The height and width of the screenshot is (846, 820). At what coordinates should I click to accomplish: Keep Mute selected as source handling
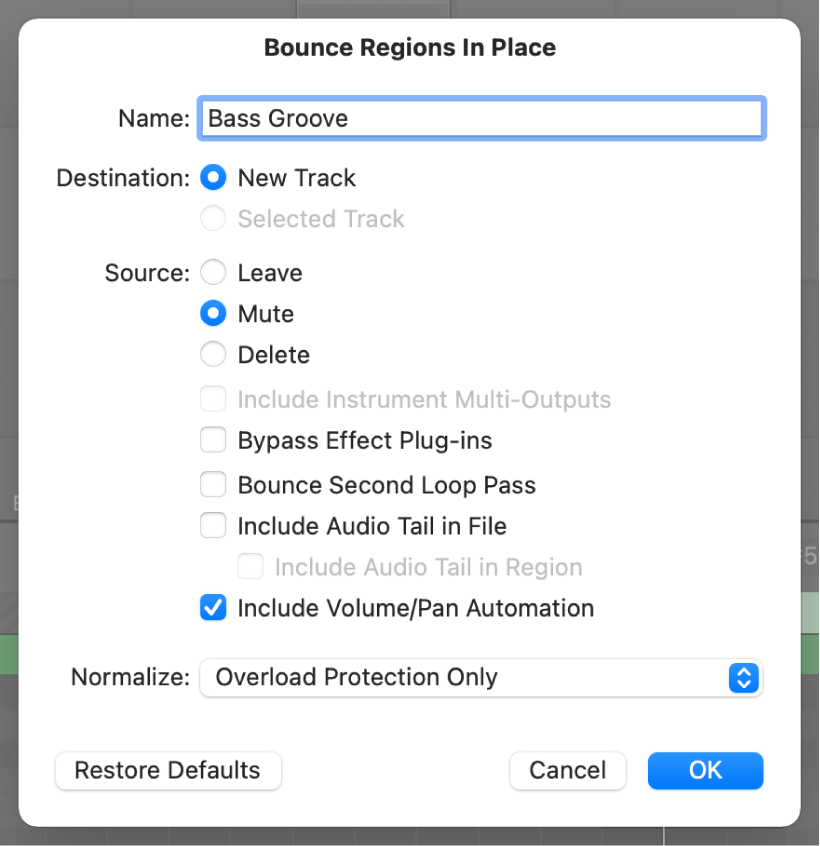point(212,313)
